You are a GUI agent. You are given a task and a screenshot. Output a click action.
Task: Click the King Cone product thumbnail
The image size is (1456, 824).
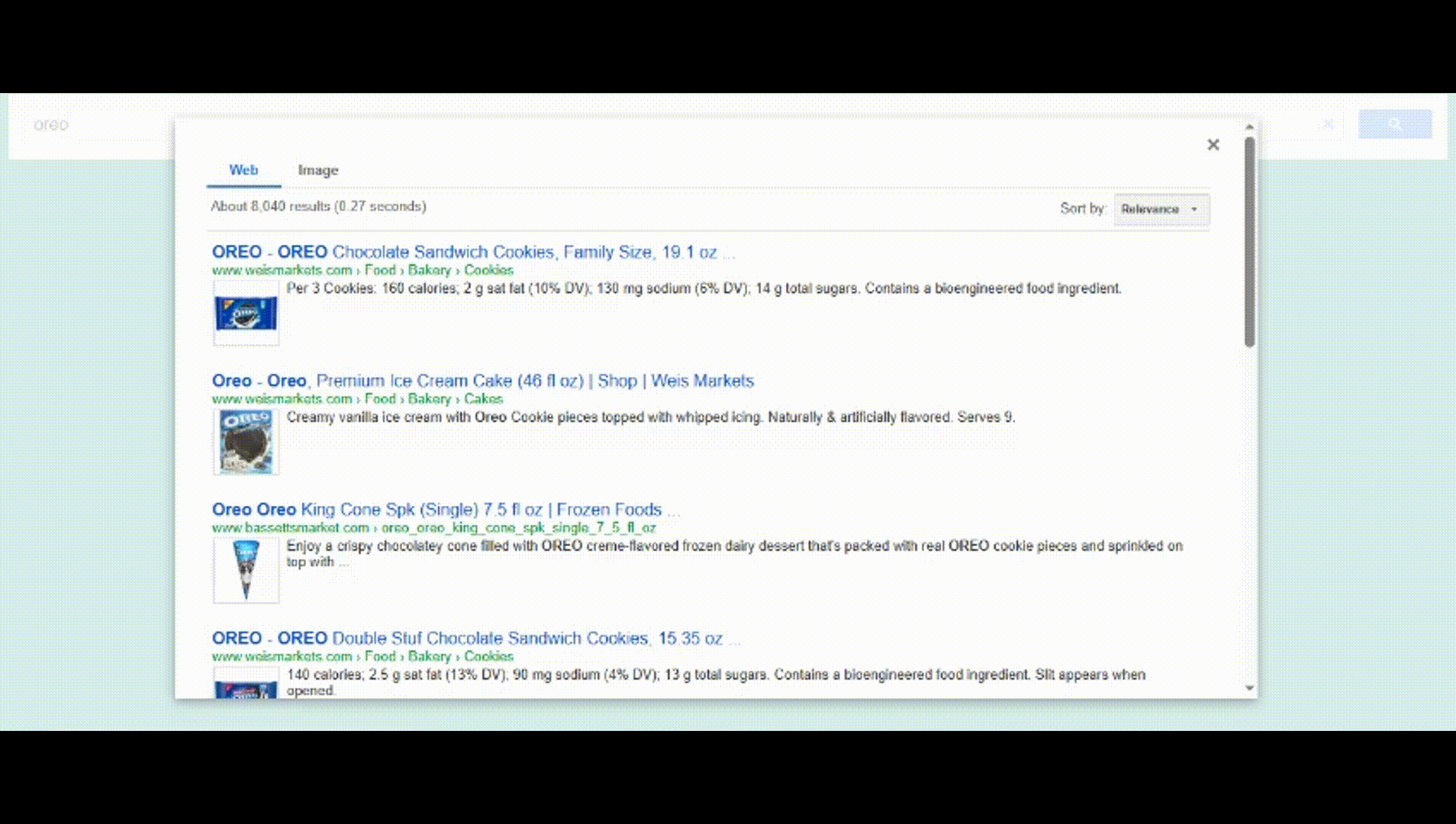[246, 571]
